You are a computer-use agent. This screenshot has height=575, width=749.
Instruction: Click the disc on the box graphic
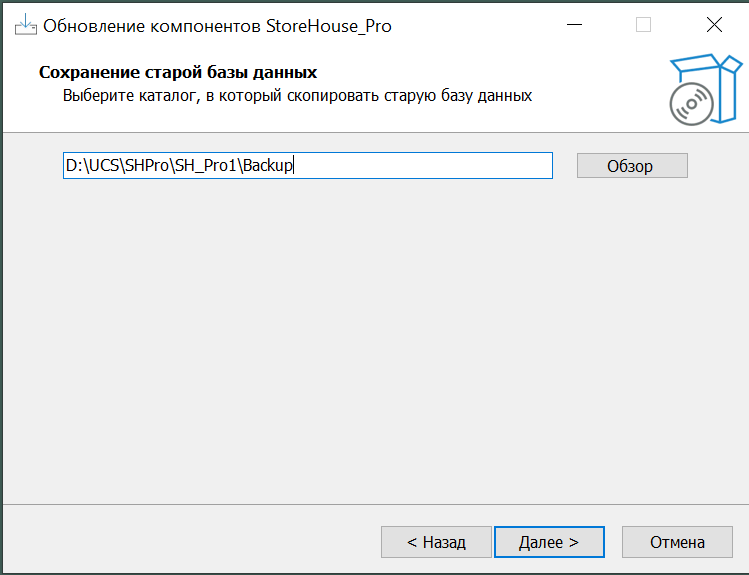point(690,104)
